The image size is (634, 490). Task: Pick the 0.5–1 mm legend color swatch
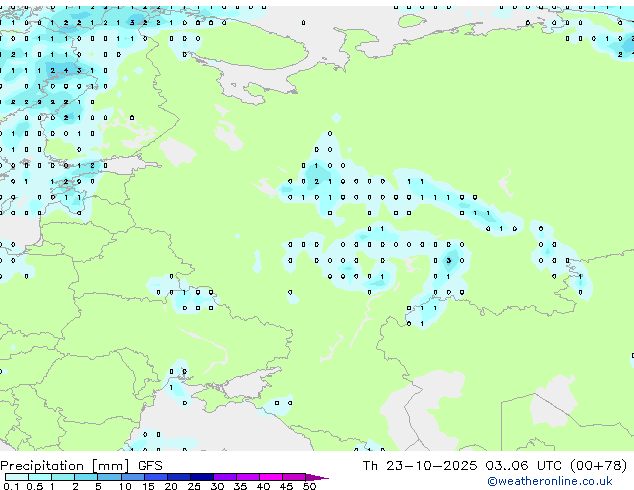[x=40, y=477]
